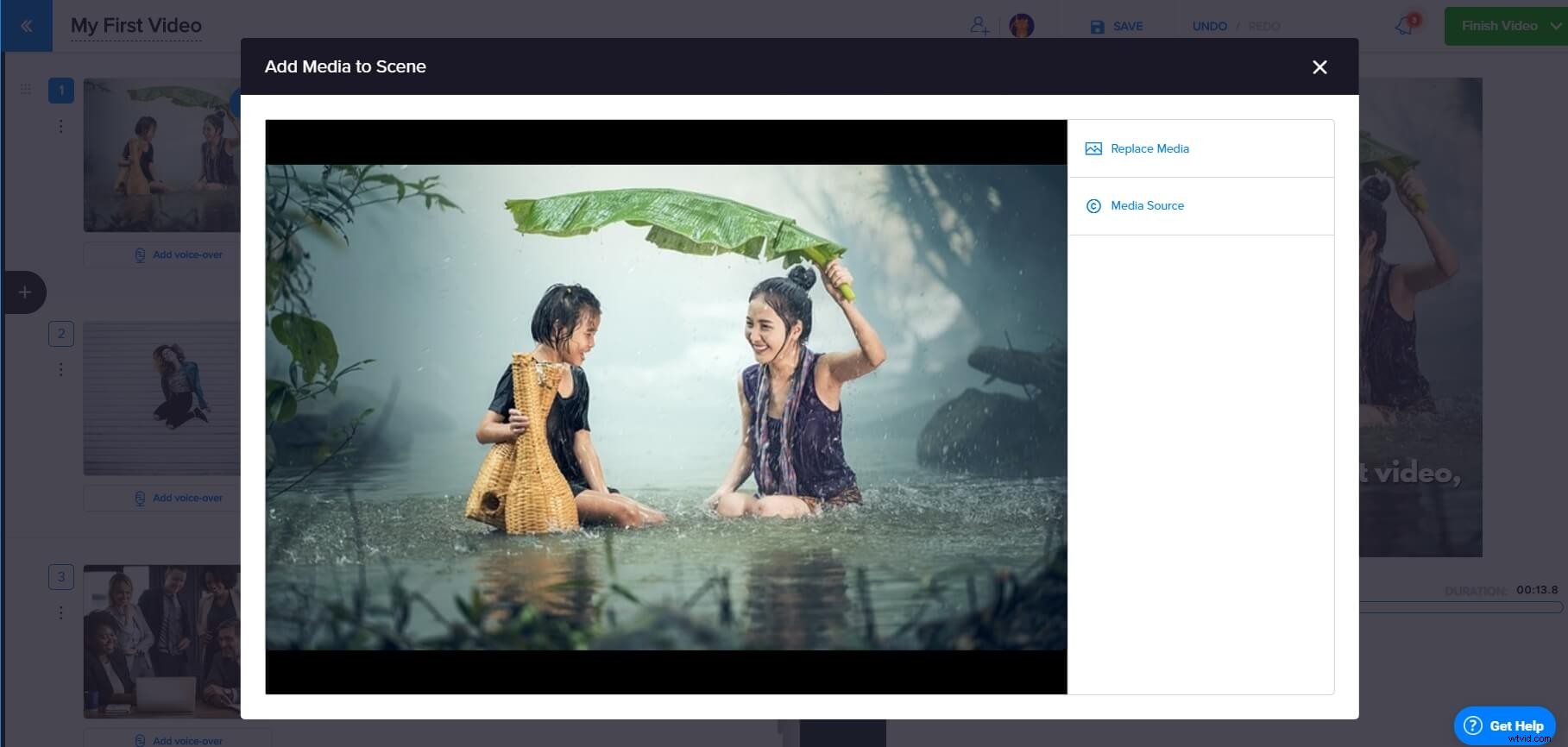This screenshot has height=747, width=1568.
Task: Close the Add Media to Scene dialog
Action: (1319, 67)
